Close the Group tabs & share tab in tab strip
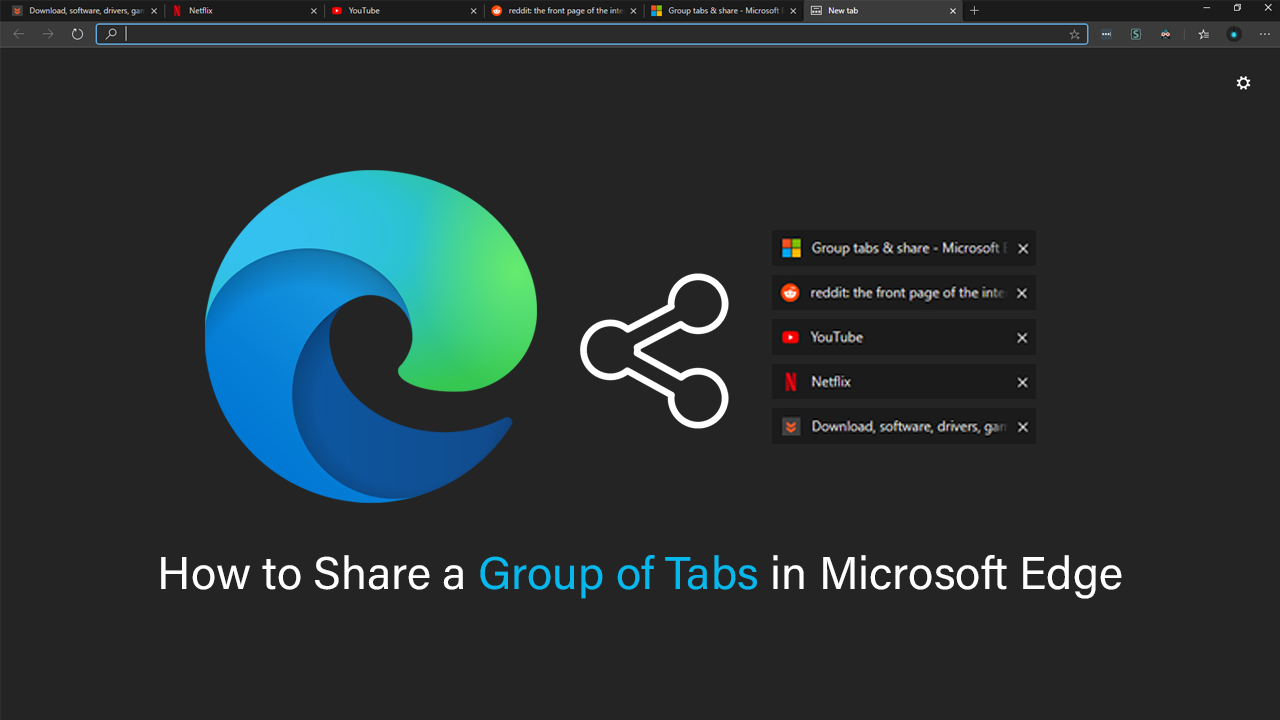The height and width of the screenshot is (720, 1280). tap(793, 11)
